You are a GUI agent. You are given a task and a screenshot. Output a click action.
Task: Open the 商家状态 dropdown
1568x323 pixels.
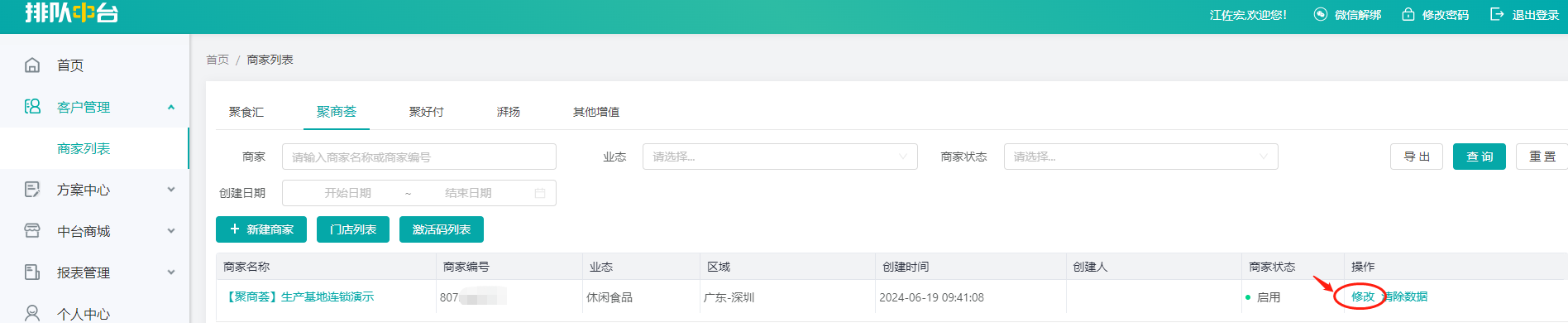1141,157
